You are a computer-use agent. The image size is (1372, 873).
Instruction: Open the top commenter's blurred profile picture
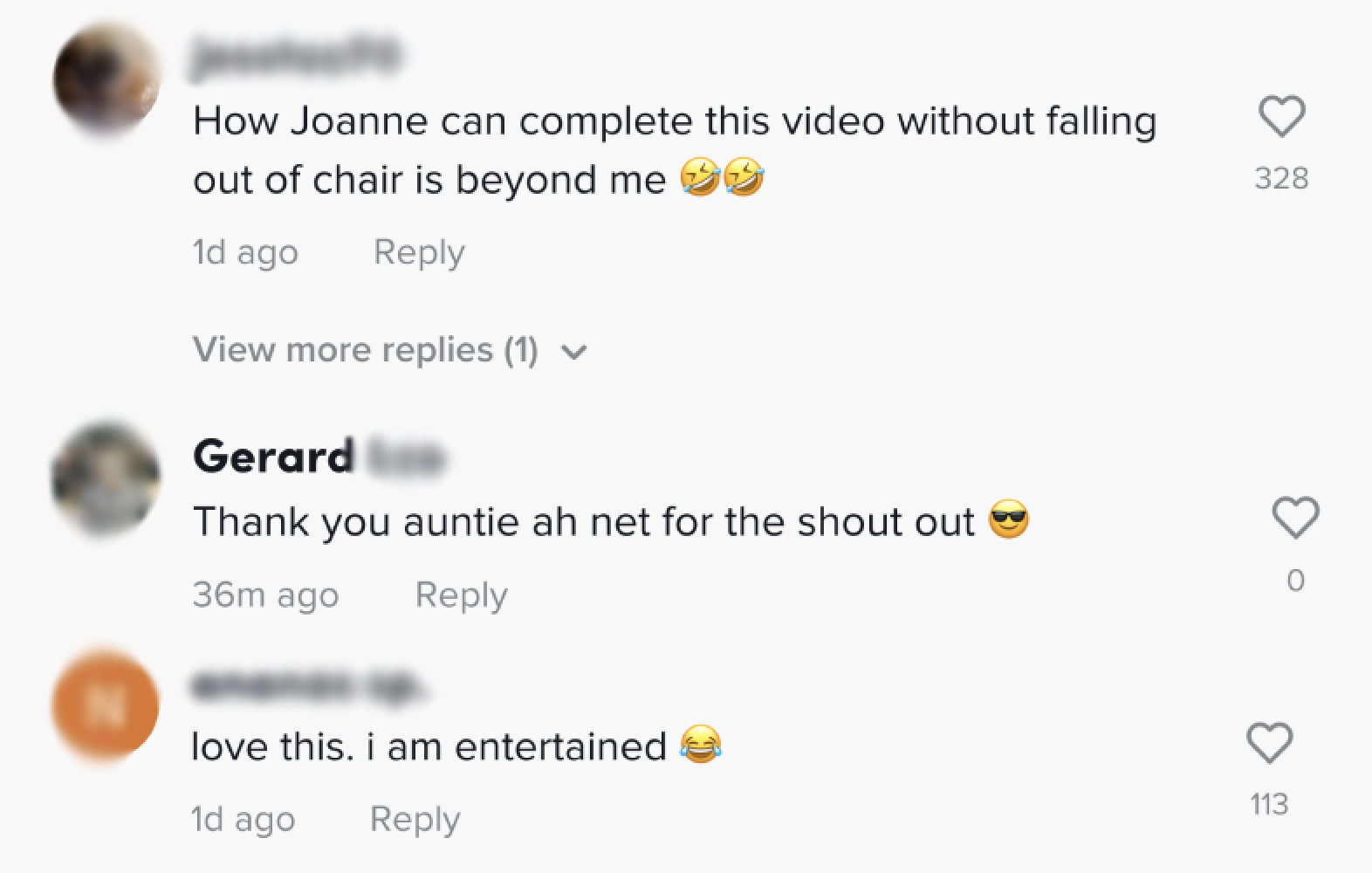tap(106, 79)
